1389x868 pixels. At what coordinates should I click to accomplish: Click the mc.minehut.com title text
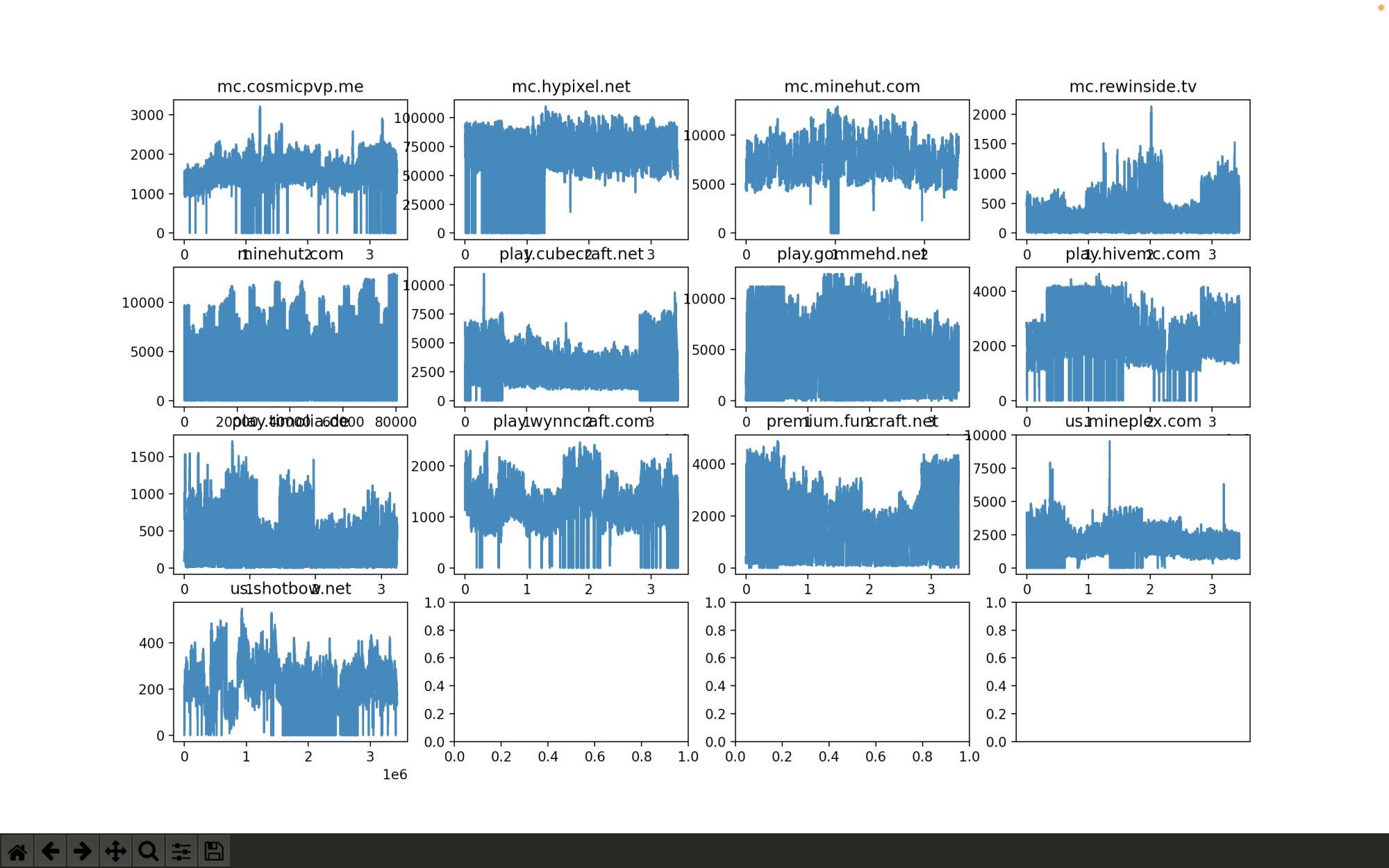pyautogui.click(x=852, y=87)
